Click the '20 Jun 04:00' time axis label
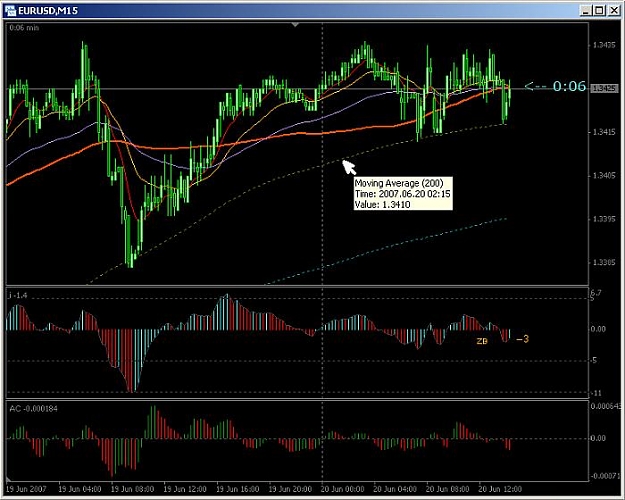 [395, 489]
